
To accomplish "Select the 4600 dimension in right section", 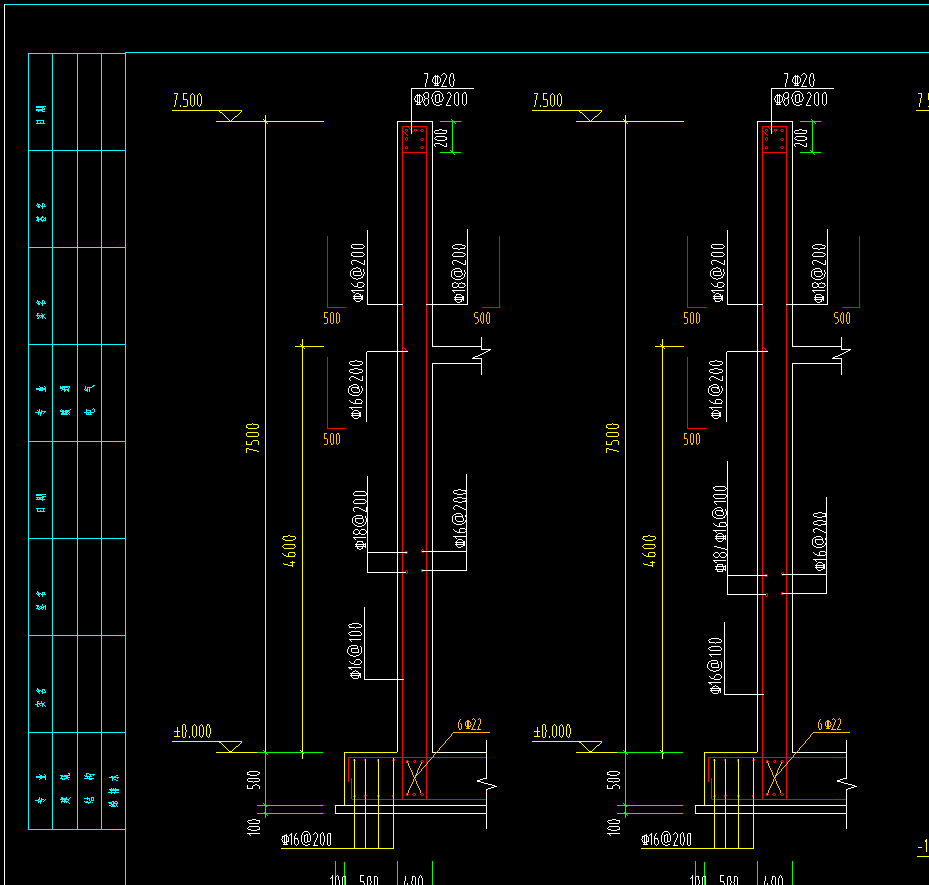I will coord(649,551).
